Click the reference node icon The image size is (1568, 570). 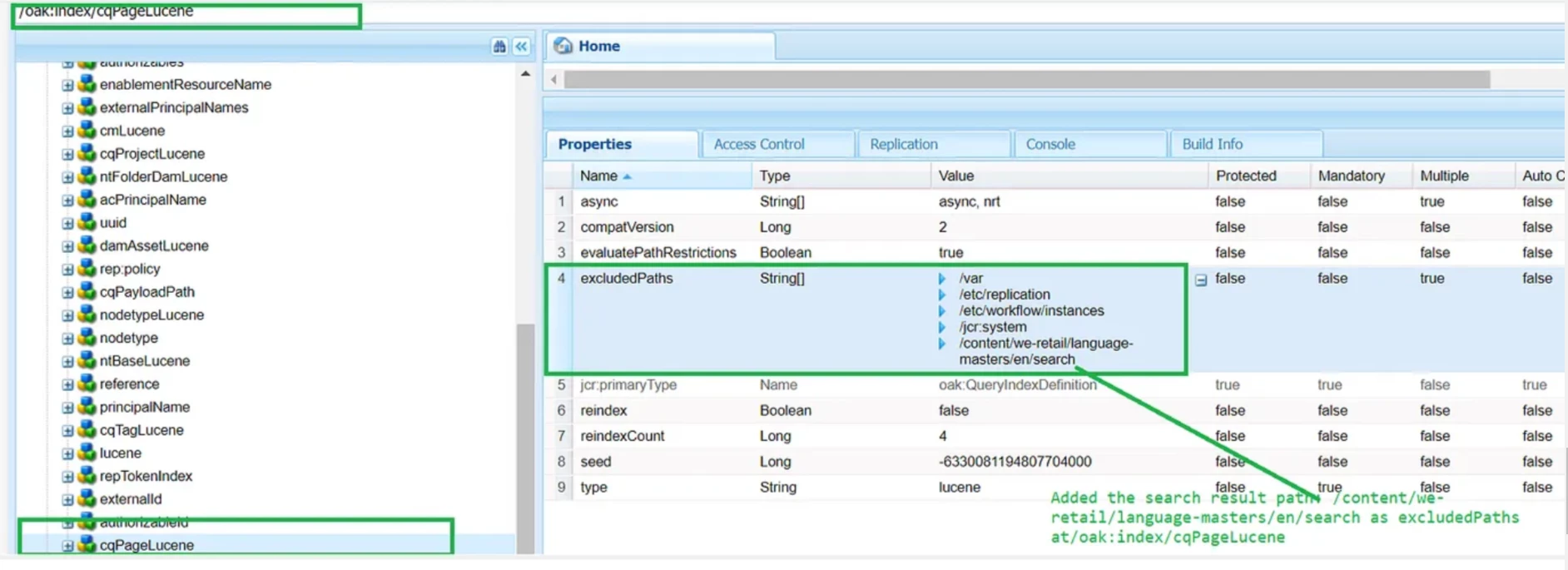click(87, 384)
